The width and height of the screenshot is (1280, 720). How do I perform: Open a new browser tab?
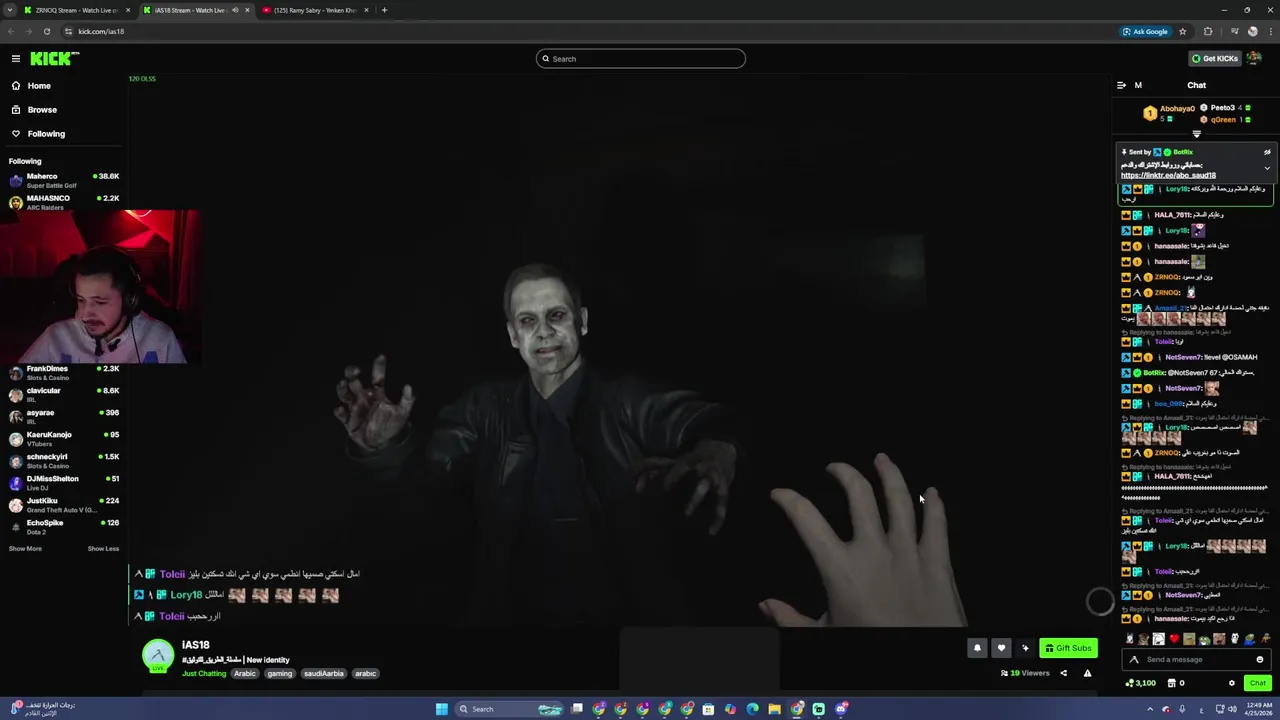click(x=384, y=10)
